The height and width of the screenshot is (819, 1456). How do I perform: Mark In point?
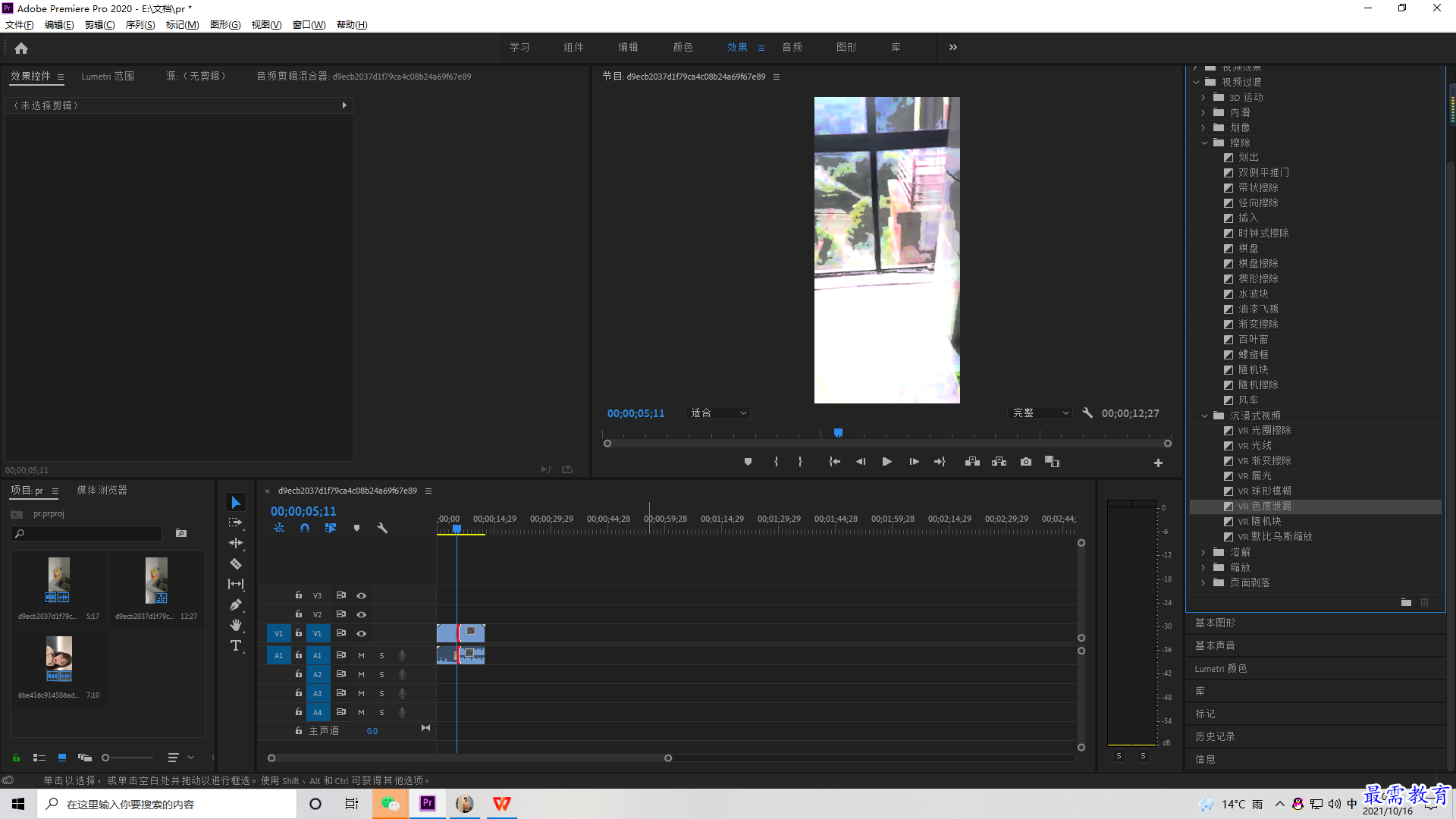point(776,462)
